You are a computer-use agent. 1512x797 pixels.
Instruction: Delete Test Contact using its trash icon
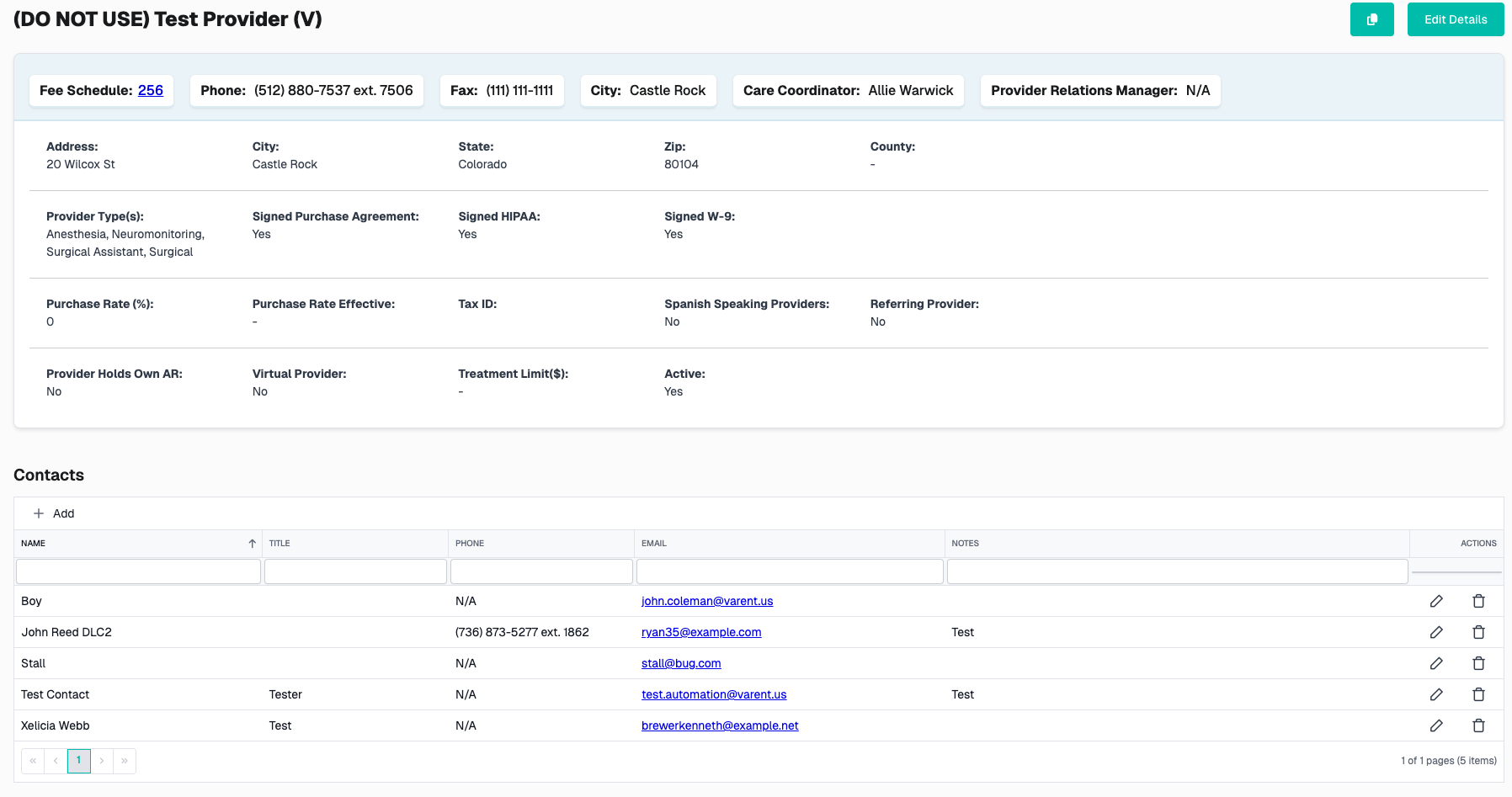[x=1478, y=694]
